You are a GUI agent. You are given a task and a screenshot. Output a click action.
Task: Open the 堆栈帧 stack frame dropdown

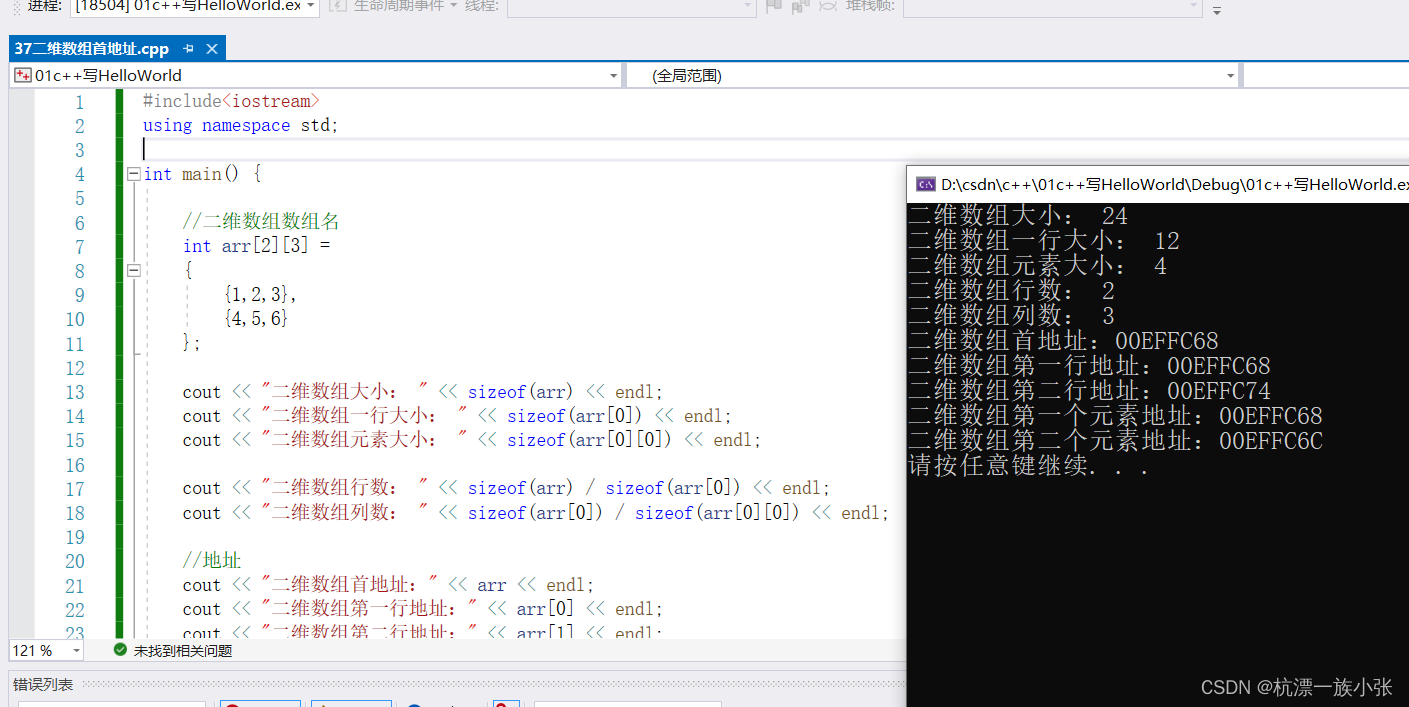(x=1192, y=6)
